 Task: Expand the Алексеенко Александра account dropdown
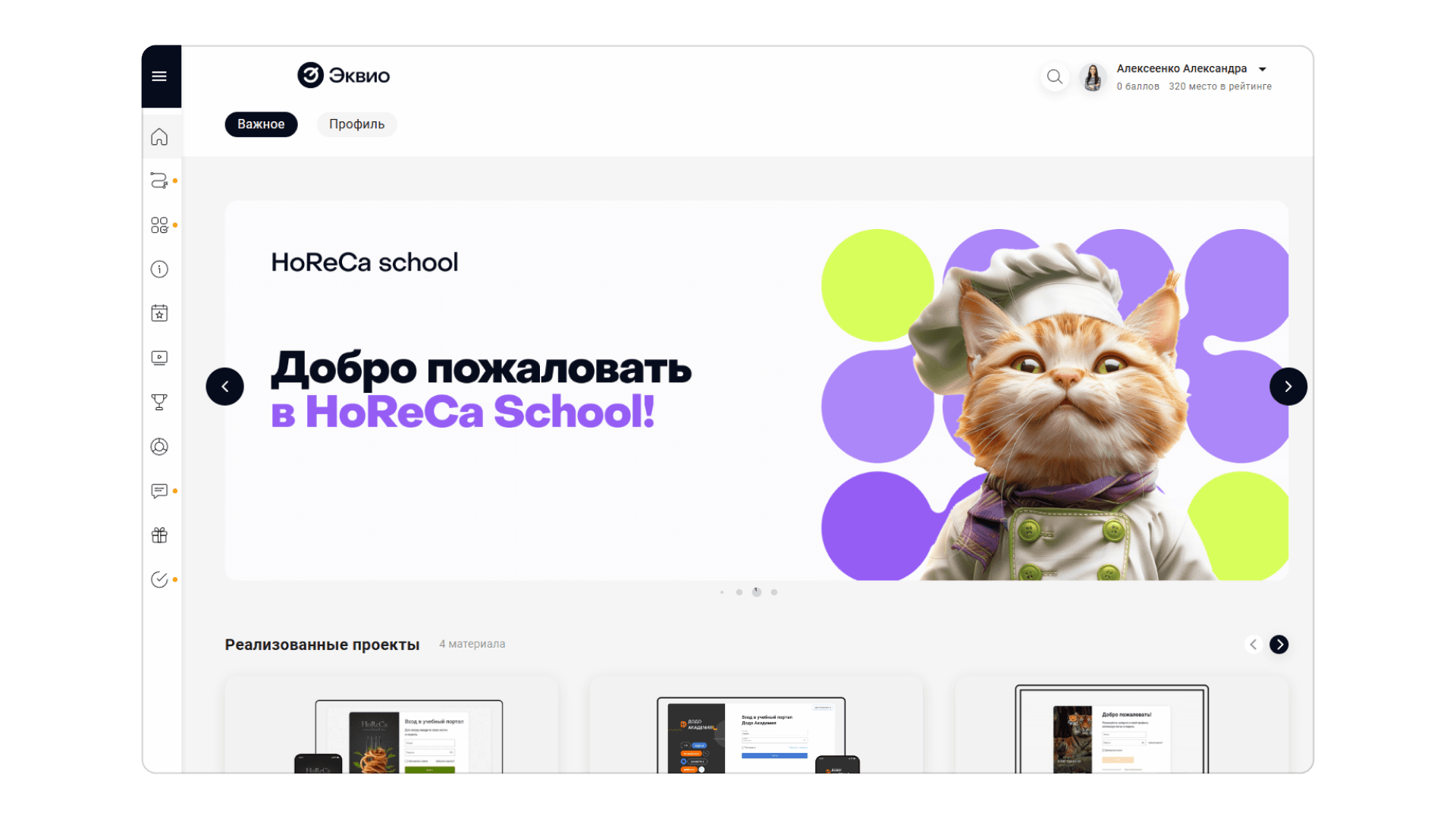click(1263, 69)
